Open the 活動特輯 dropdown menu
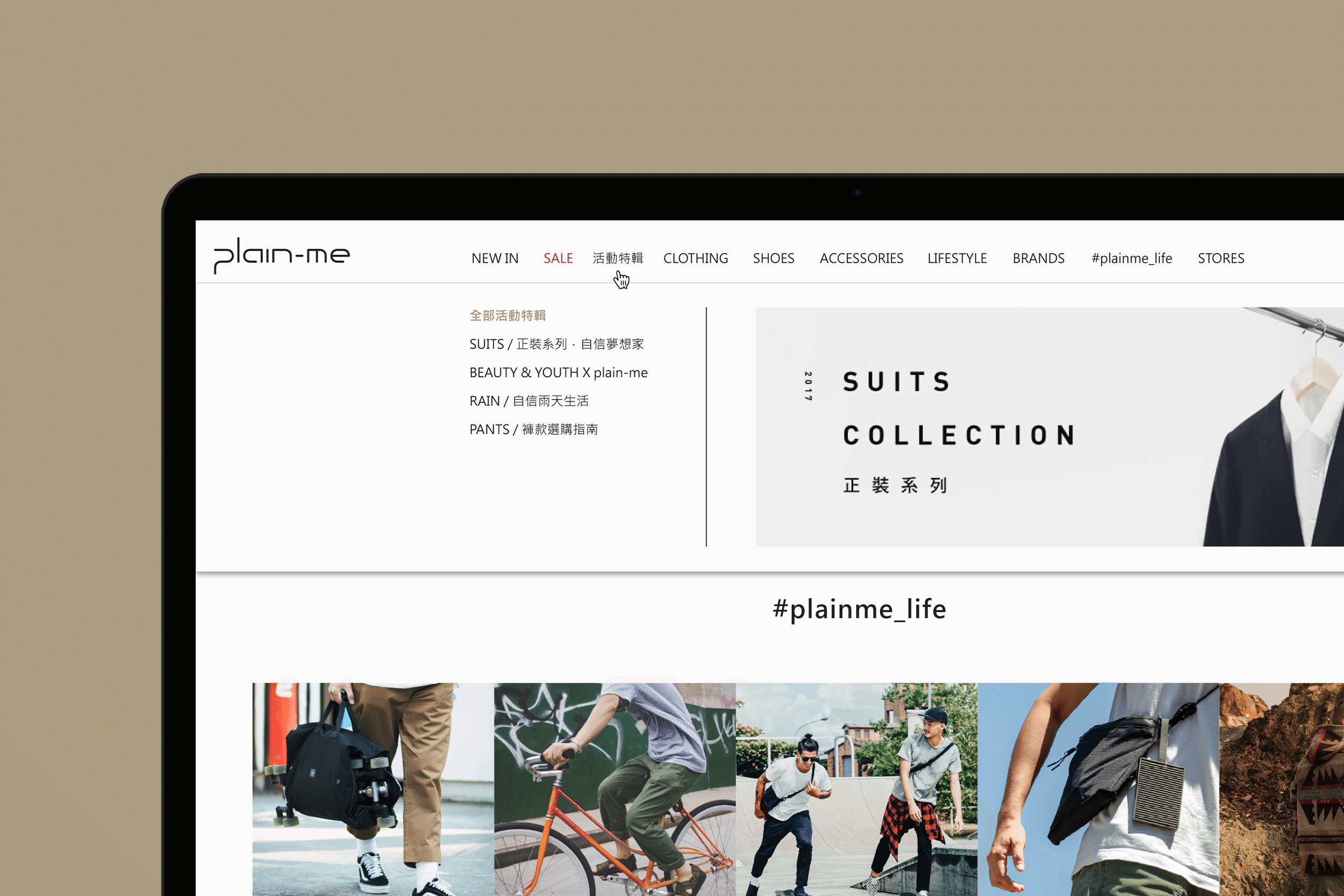The height and width of the screenshot is (896, 1344). (x=618, y=259)
